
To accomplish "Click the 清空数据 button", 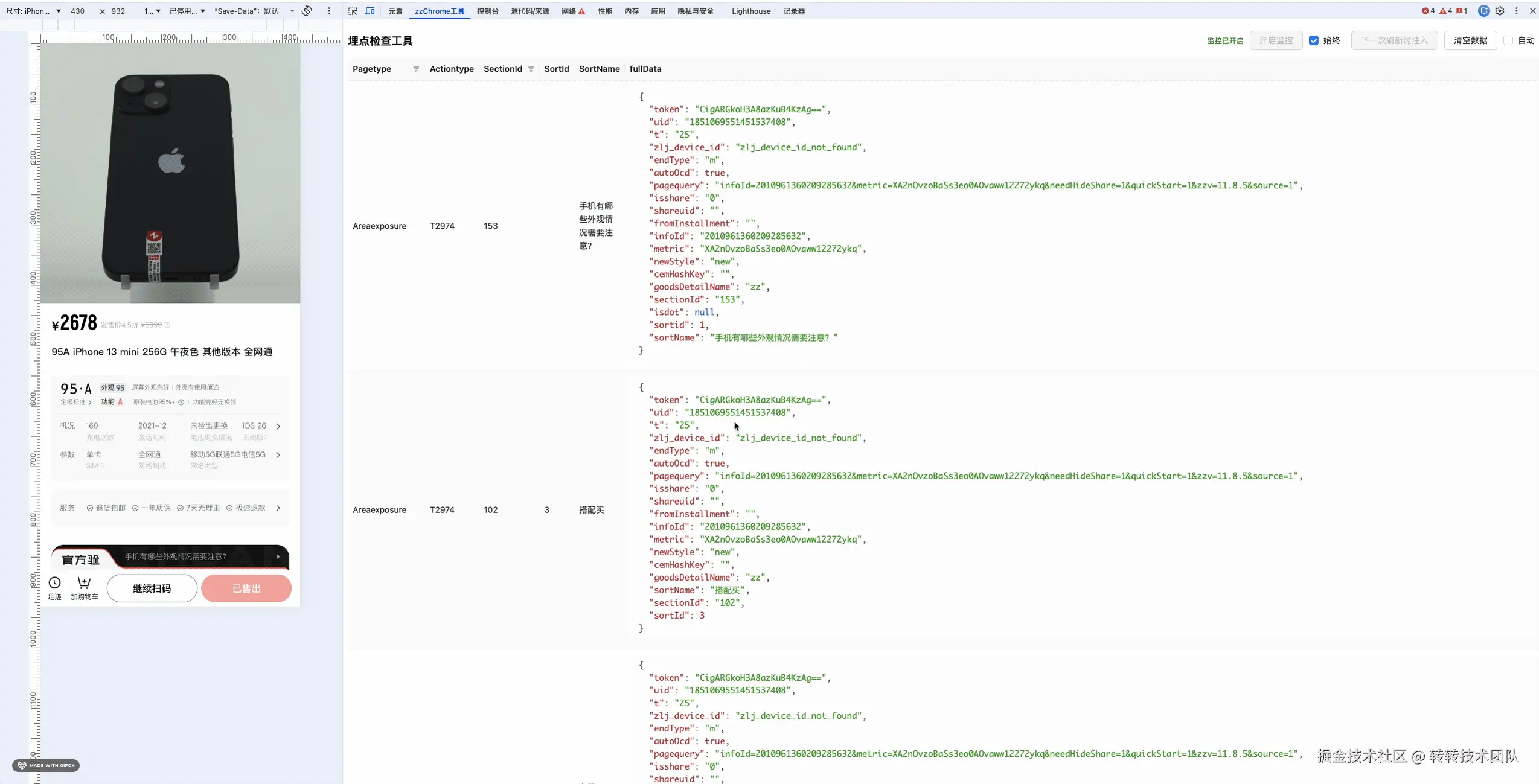I will point(1470,40).
